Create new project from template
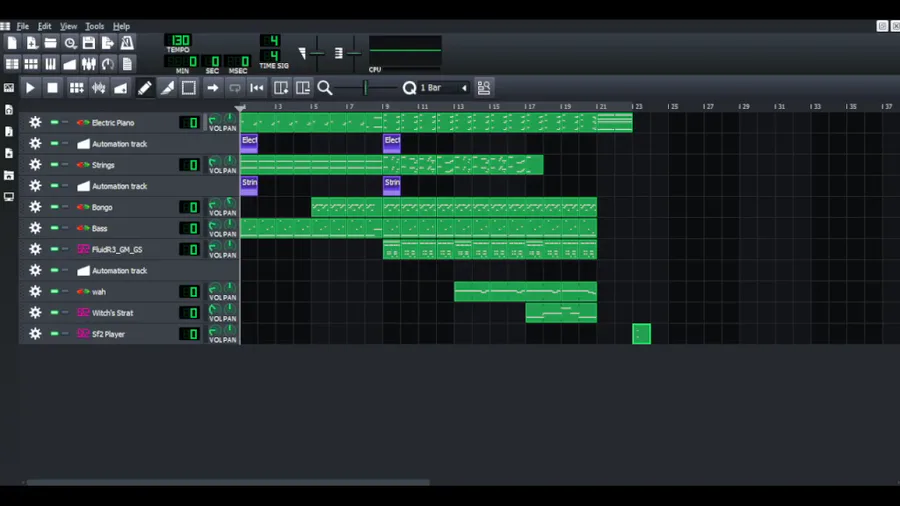Viewport: 900px width, 506px height. click(x=32, y=43)
